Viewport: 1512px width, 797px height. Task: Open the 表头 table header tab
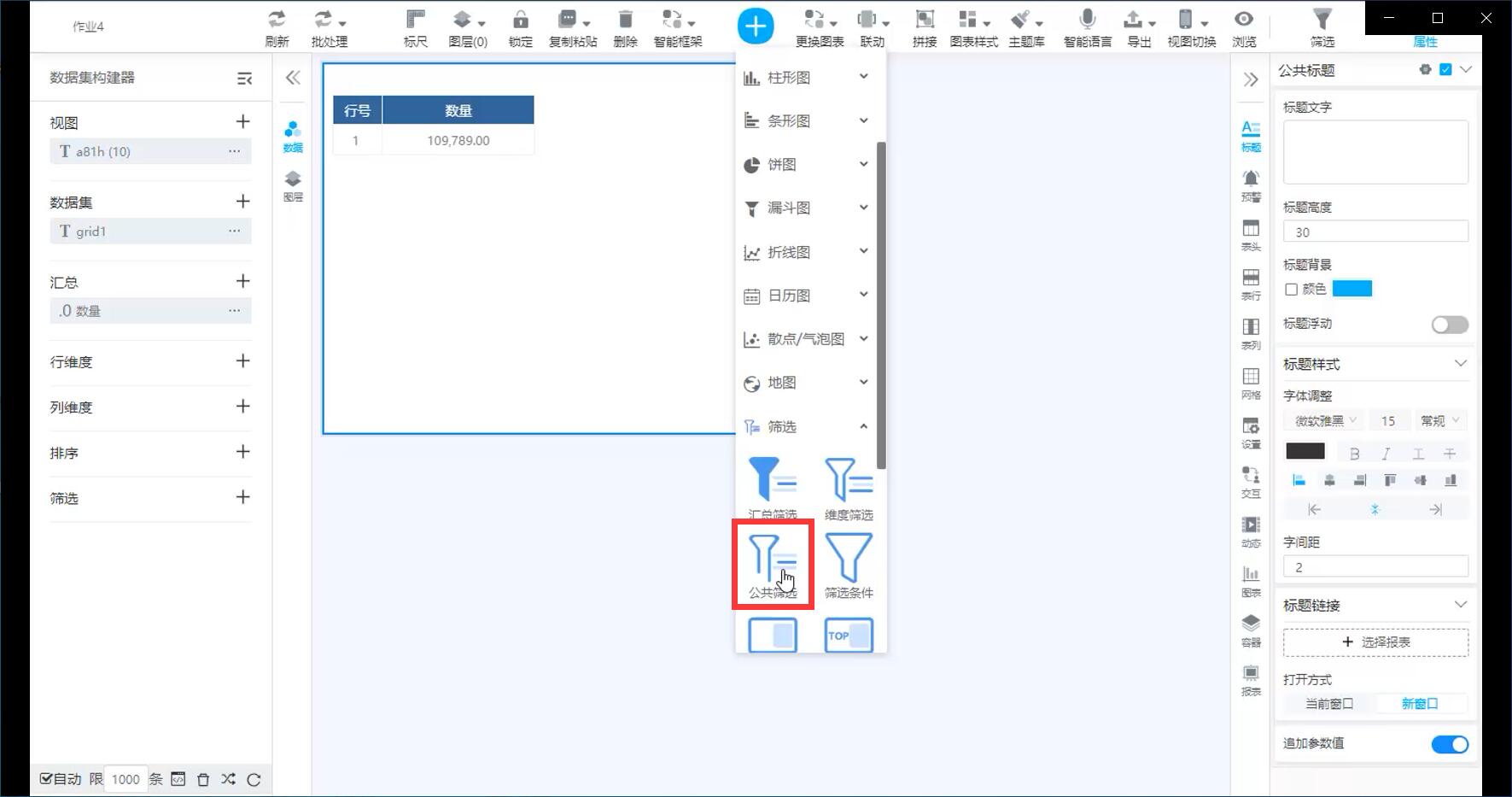pyautogui.click(x=1251, y=234)
